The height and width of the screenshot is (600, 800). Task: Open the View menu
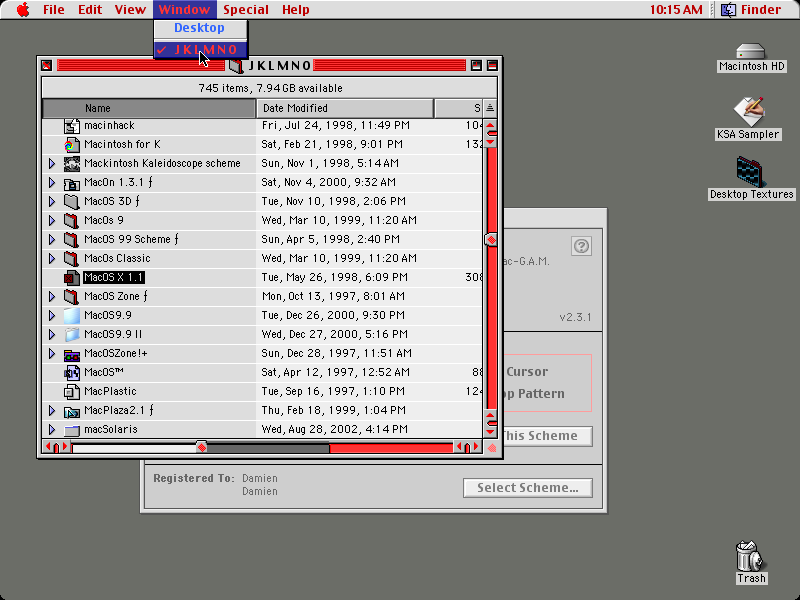pyautogui.click(x=130, y=10)
